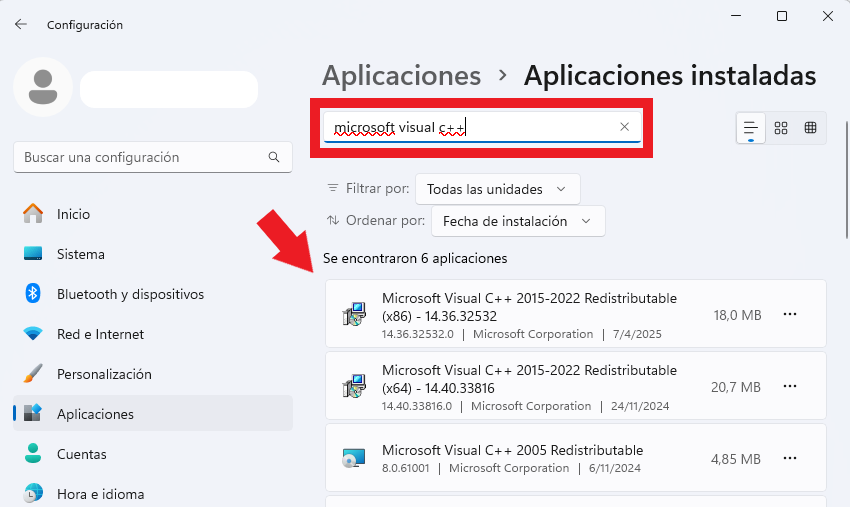Select Microsoft Visual C++ 2015-2022 (x64) entry name
This screenshot has width=850, height=507.
(529, 379)
